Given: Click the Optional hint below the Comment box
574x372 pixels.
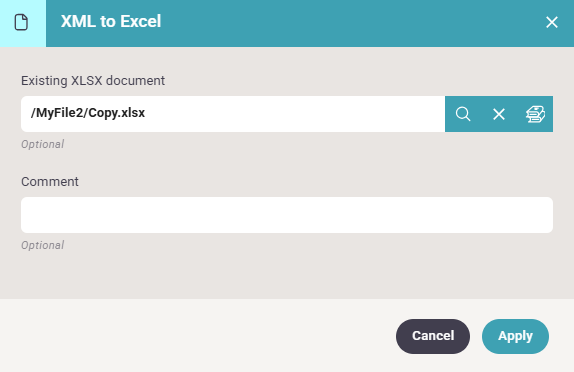Looking at the screenshot, I should (x=42, y=245).
